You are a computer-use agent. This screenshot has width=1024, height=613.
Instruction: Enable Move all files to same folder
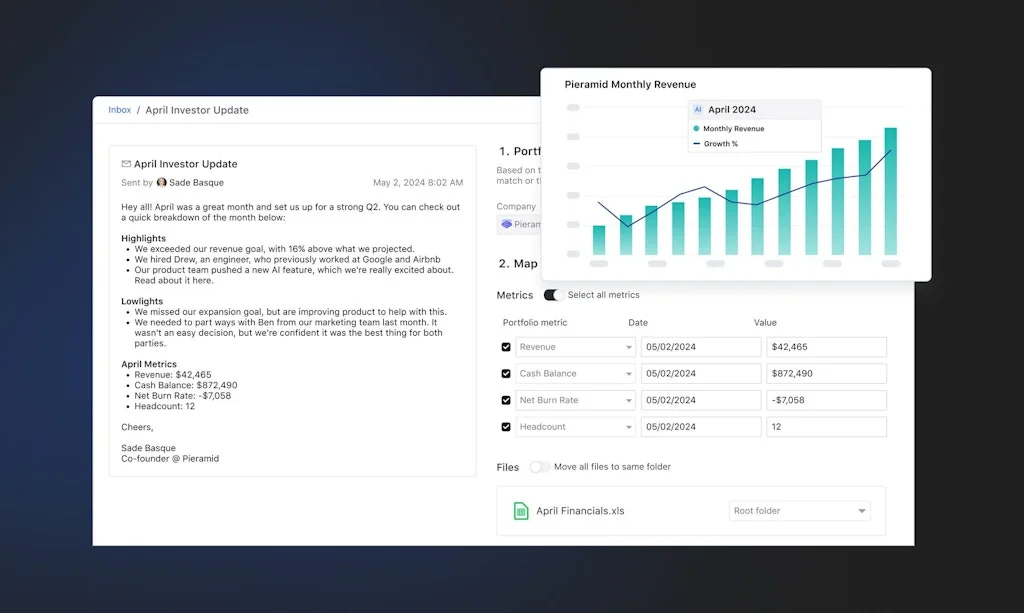538,466
